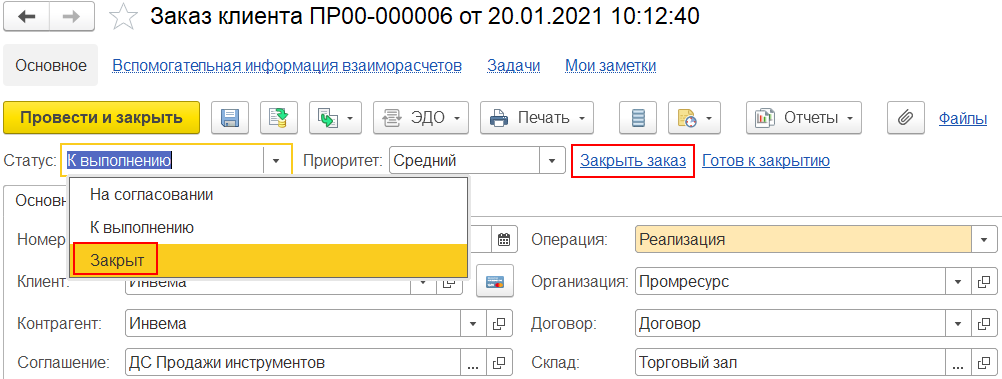Select К выполнению in status list
Screen dimensions: 1002x379
(x=269, y=227)
